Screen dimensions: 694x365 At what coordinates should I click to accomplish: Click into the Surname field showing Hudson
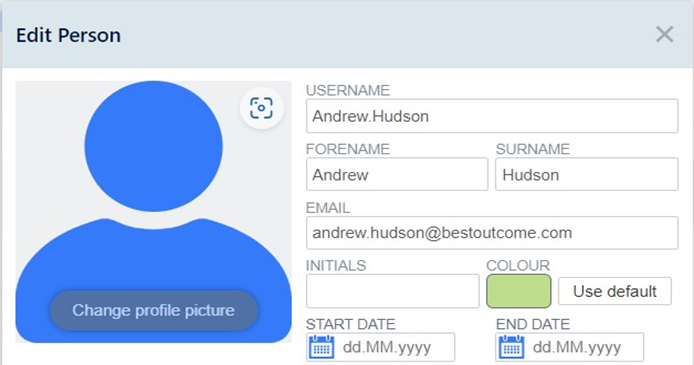tap(586, 174)
